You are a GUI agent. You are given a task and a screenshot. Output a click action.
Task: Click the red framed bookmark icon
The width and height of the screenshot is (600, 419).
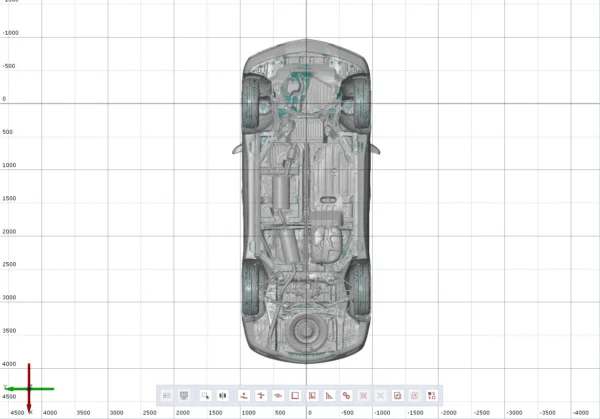pos(312,395)
